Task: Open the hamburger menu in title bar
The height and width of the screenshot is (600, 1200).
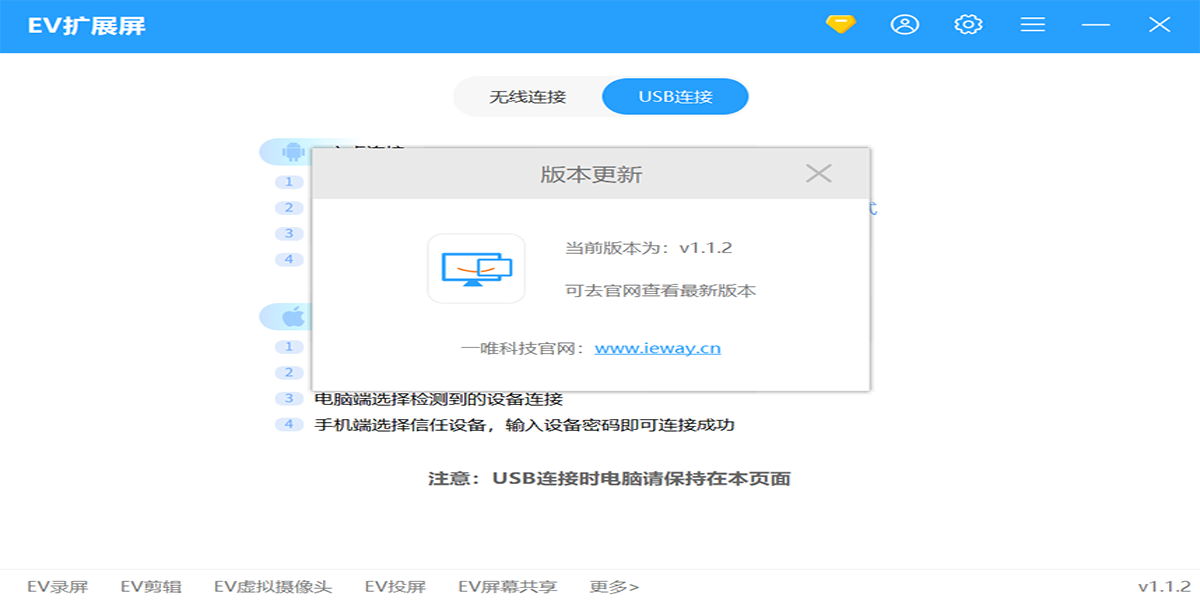Action: point(1033,25)
